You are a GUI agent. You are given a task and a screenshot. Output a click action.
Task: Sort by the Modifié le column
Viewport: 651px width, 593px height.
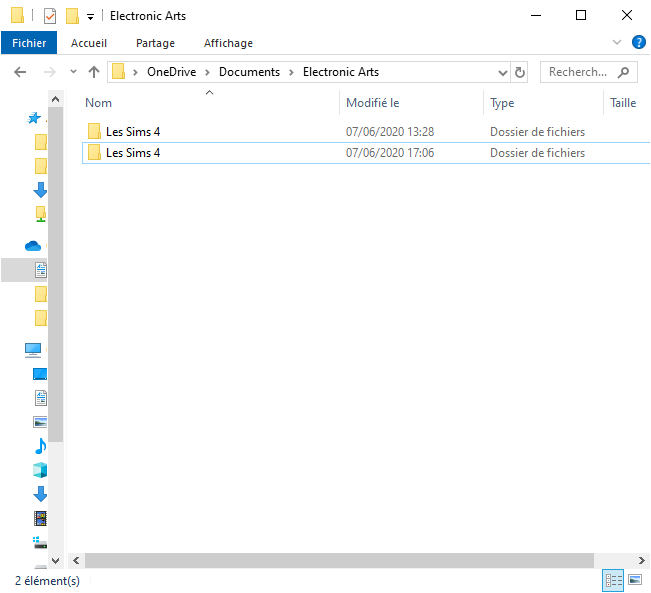coord(372,103)
